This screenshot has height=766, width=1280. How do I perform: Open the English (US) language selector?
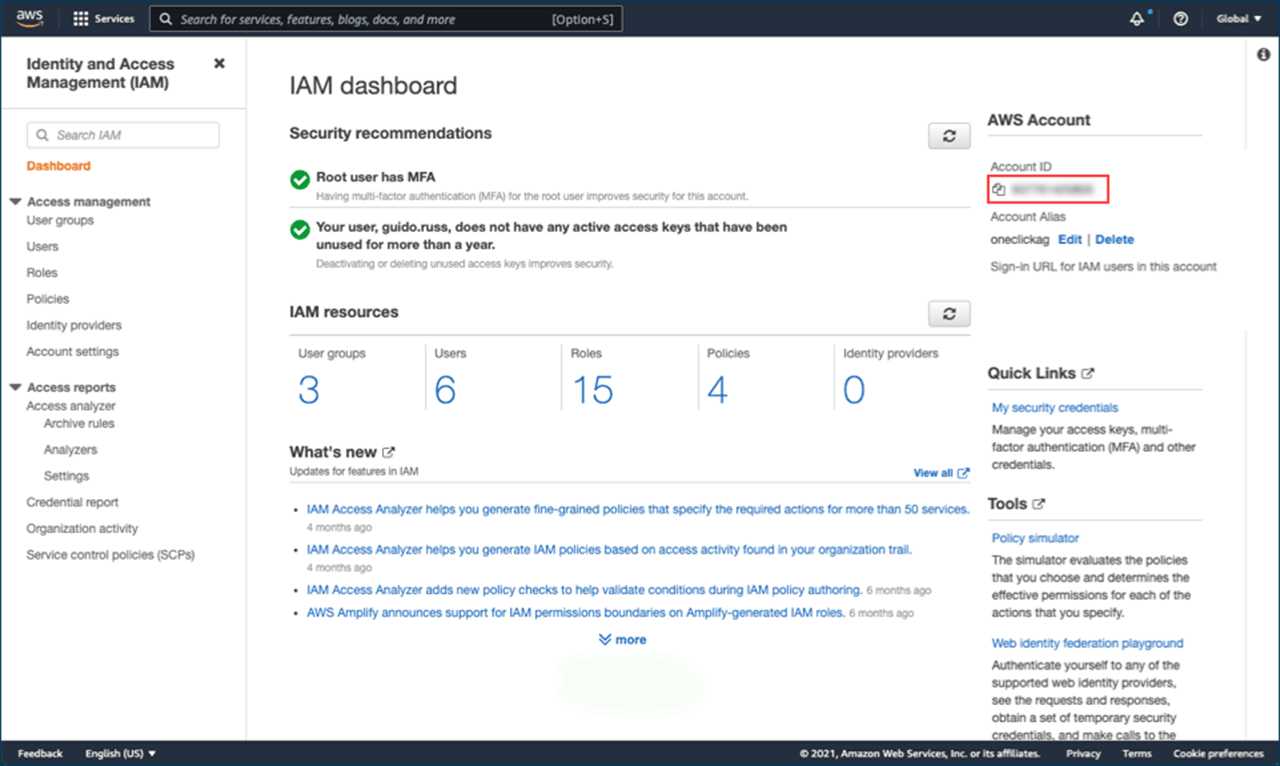[121, 753]
